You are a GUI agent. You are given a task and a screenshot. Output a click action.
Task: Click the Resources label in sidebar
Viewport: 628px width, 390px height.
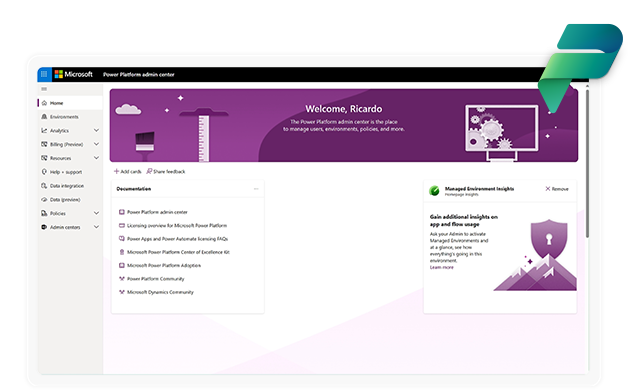click(x=60, y=158)
